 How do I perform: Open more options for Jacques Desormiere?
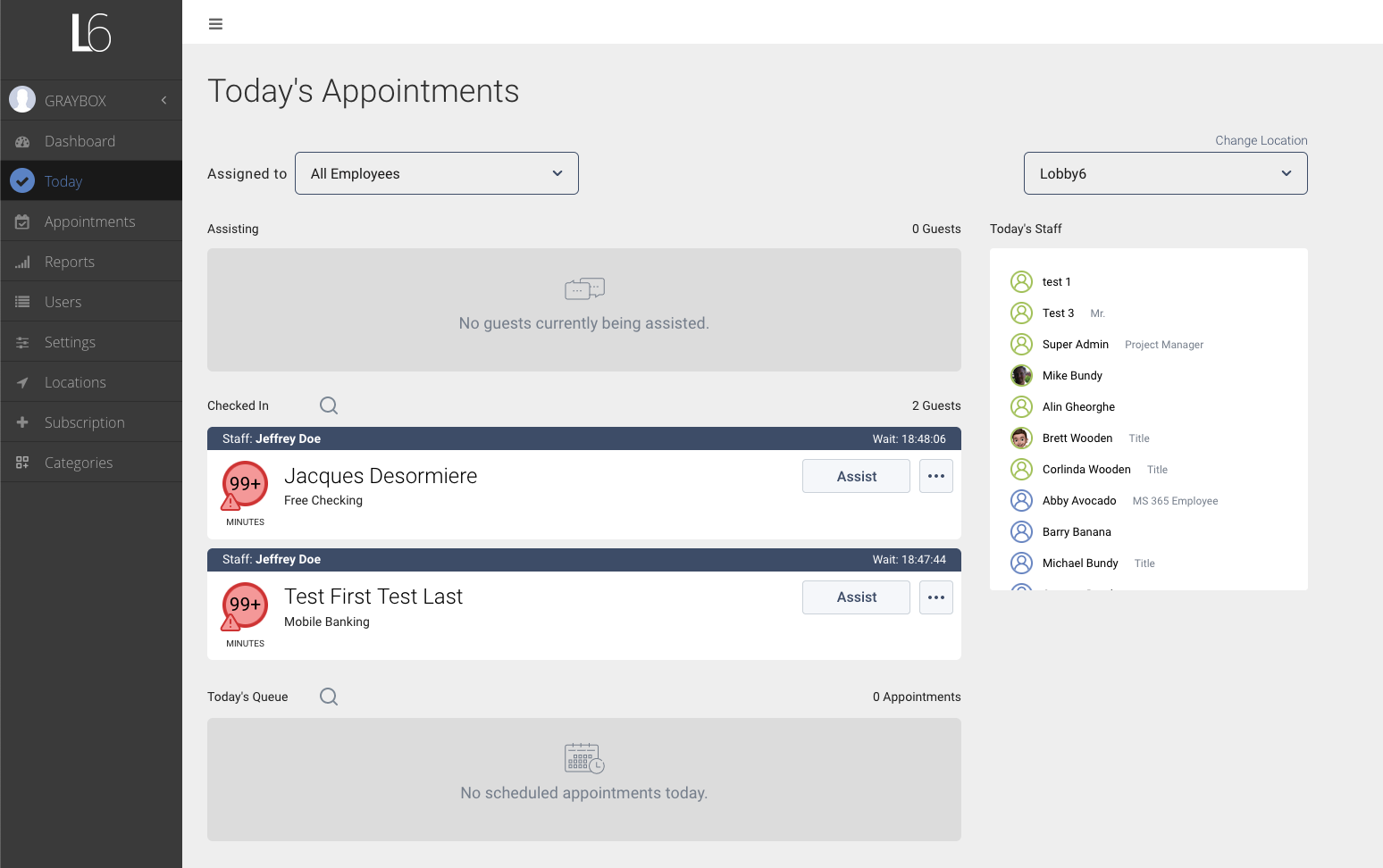click(936, 476)
